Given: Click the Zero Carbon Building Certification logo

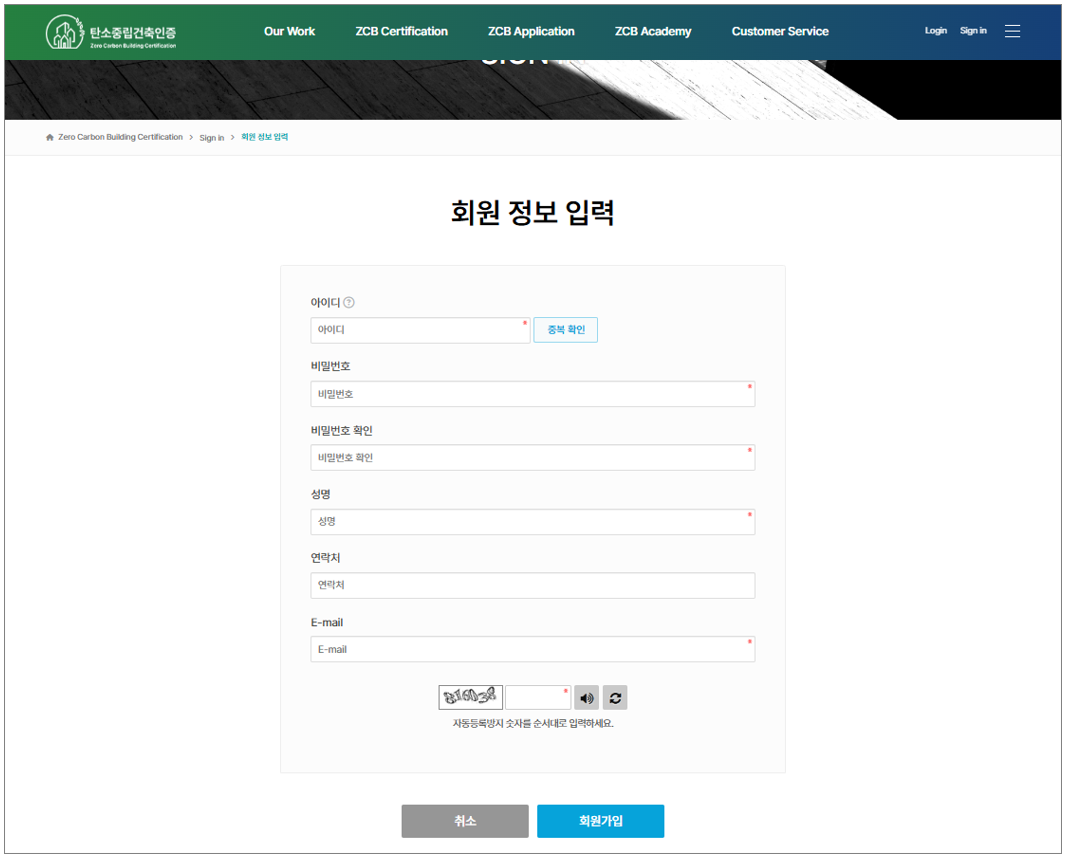Looking at the screenshot, I should (x=111, y=33).
